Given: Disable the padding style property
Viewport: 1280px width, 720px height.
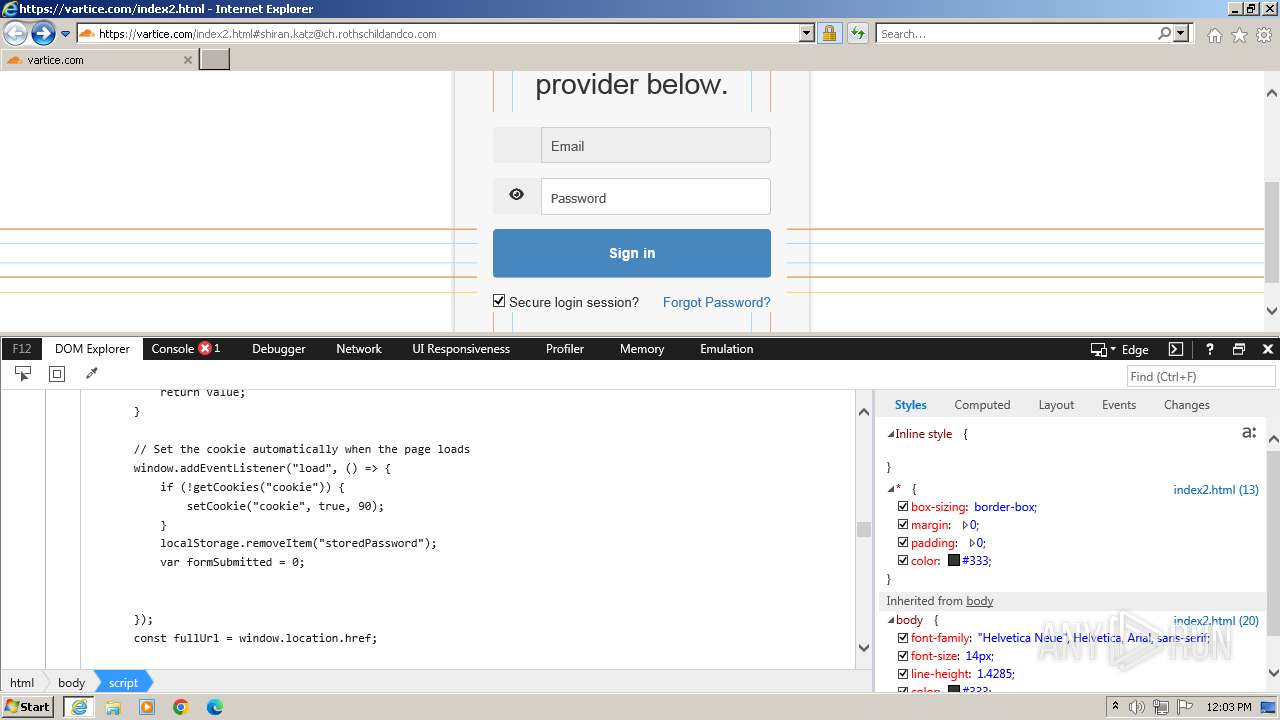Looking at the screenshot, I should pos(903,543).
